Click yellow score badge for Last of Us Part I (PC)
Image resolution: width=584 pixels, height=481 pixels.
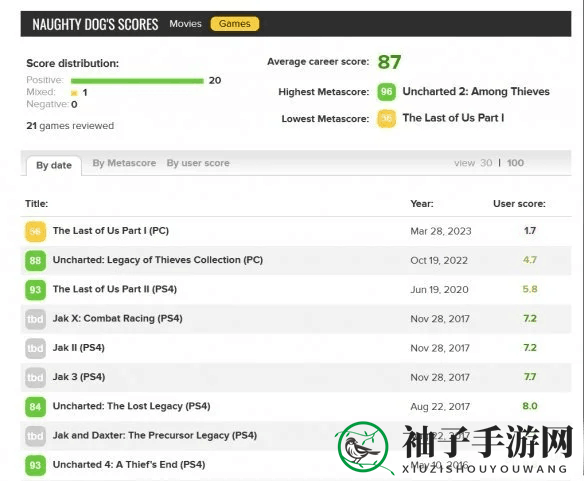coord(35,231)
